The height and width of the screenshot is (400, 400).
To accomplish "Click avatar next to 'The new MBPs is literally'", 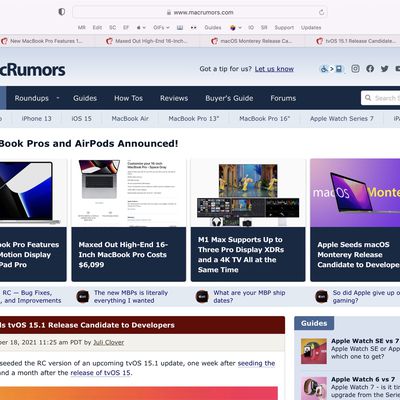I will click(x=83, y=296).
